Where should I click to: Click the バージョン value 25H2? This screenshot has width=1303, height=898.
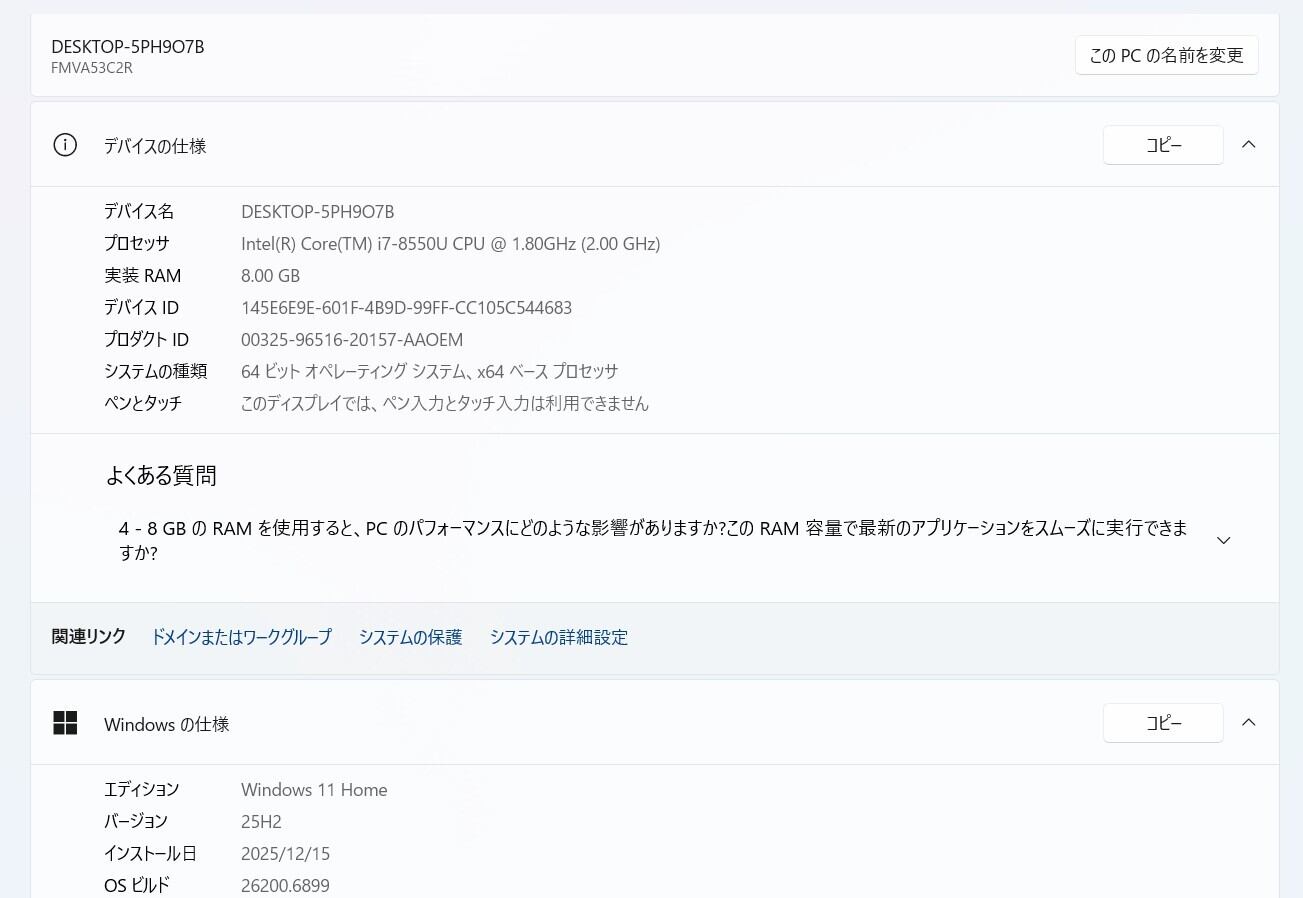point(261,821)
